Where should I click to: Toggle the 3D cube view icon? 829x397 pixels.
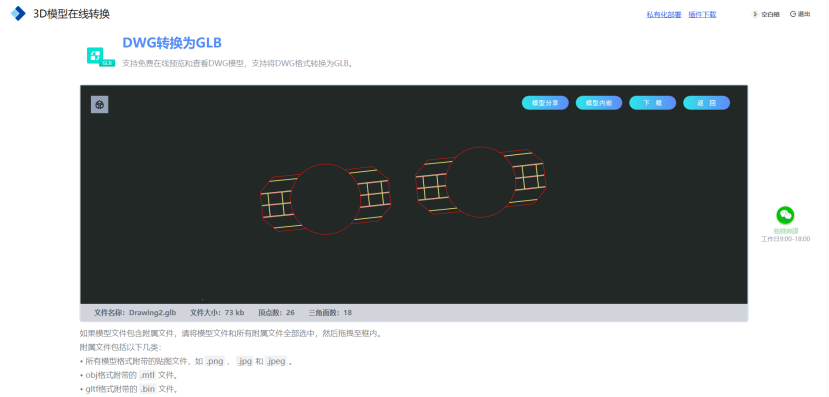tap(99, 105)
